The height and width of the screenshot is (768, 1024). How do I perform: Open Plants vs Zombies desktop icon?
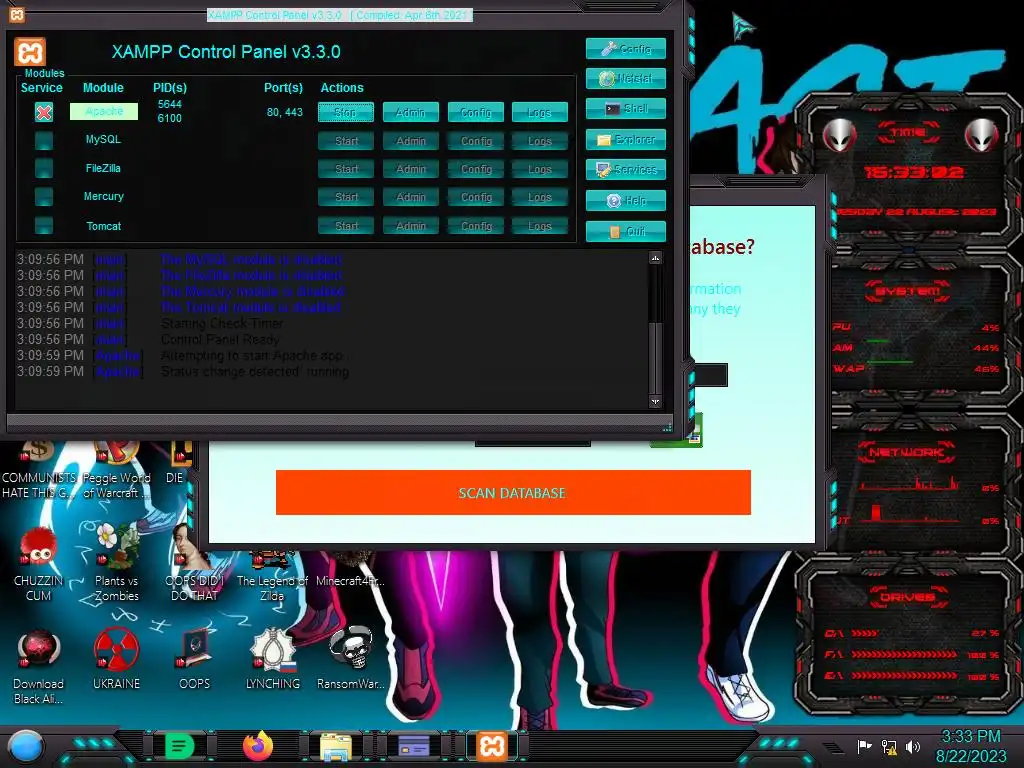coord(116,563)
